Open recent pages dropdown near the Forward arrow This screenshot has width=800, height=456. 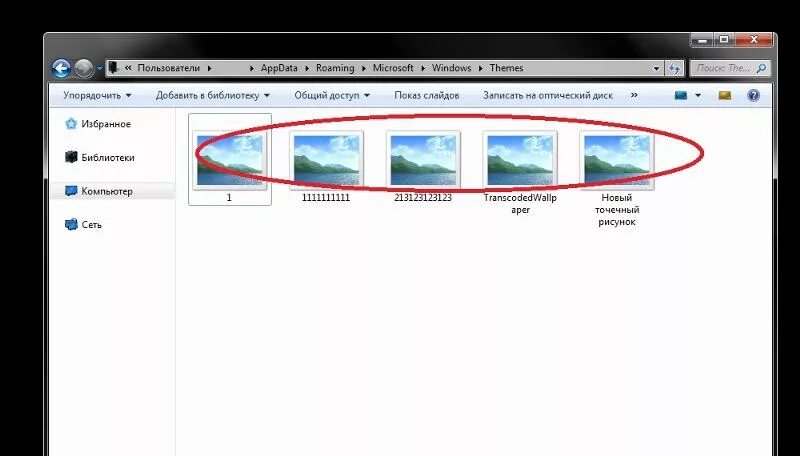click(x=99, y=68)
